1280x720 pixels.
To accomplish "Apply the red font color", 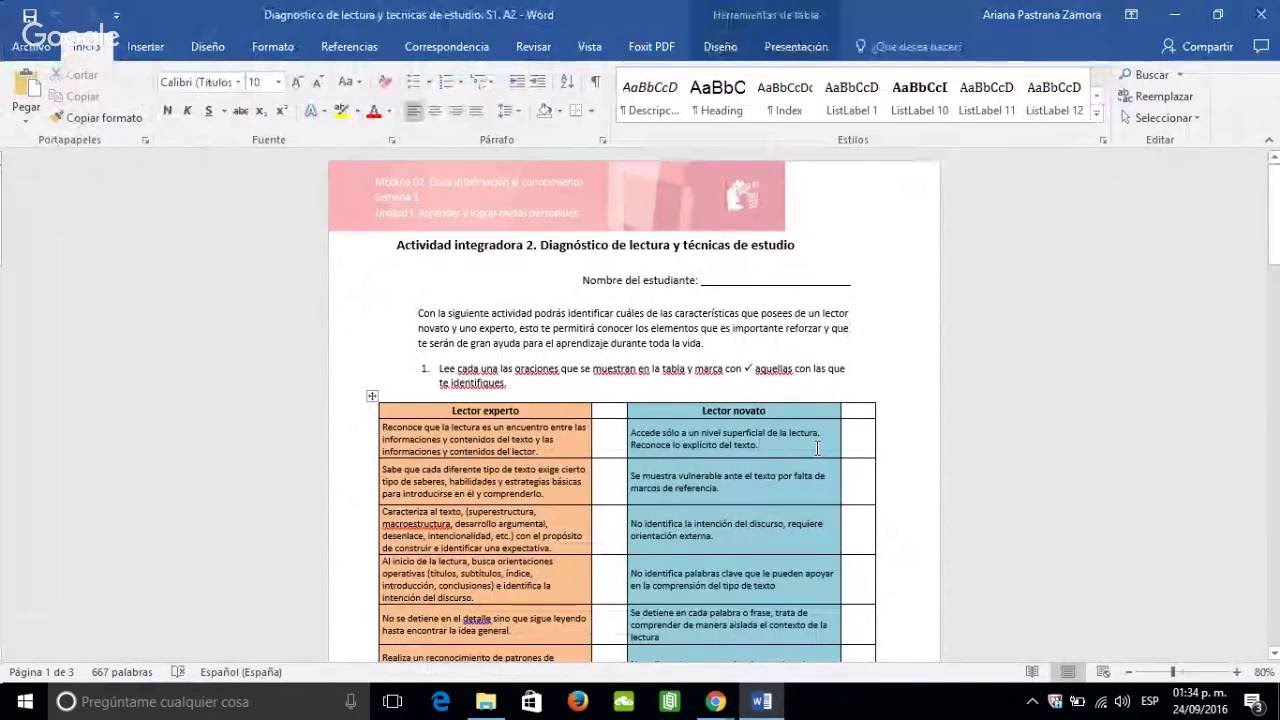I will [x=374, y=111].
